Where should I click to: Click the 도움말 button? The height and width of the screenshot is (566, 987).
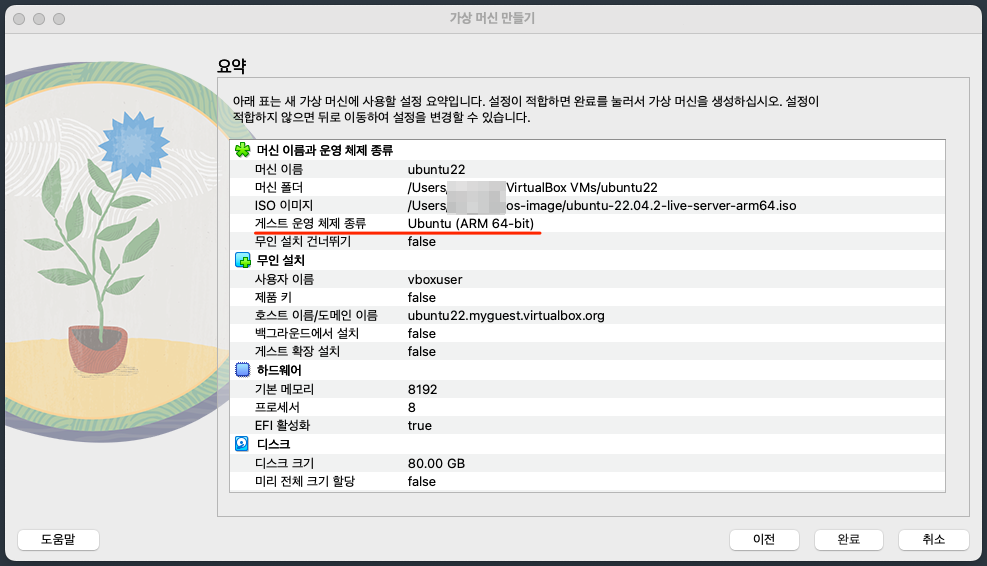(x=58, y=540)
